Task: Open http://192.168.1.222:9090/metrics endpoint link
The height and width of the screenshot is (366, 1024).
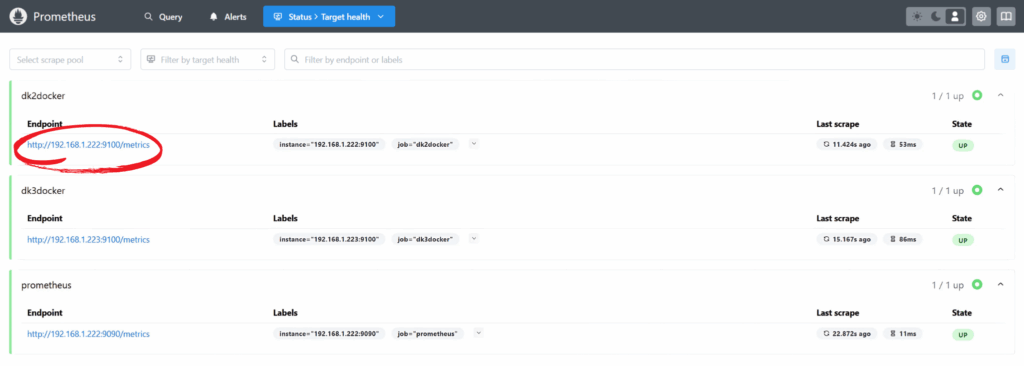Action: [x=88, y=334]
